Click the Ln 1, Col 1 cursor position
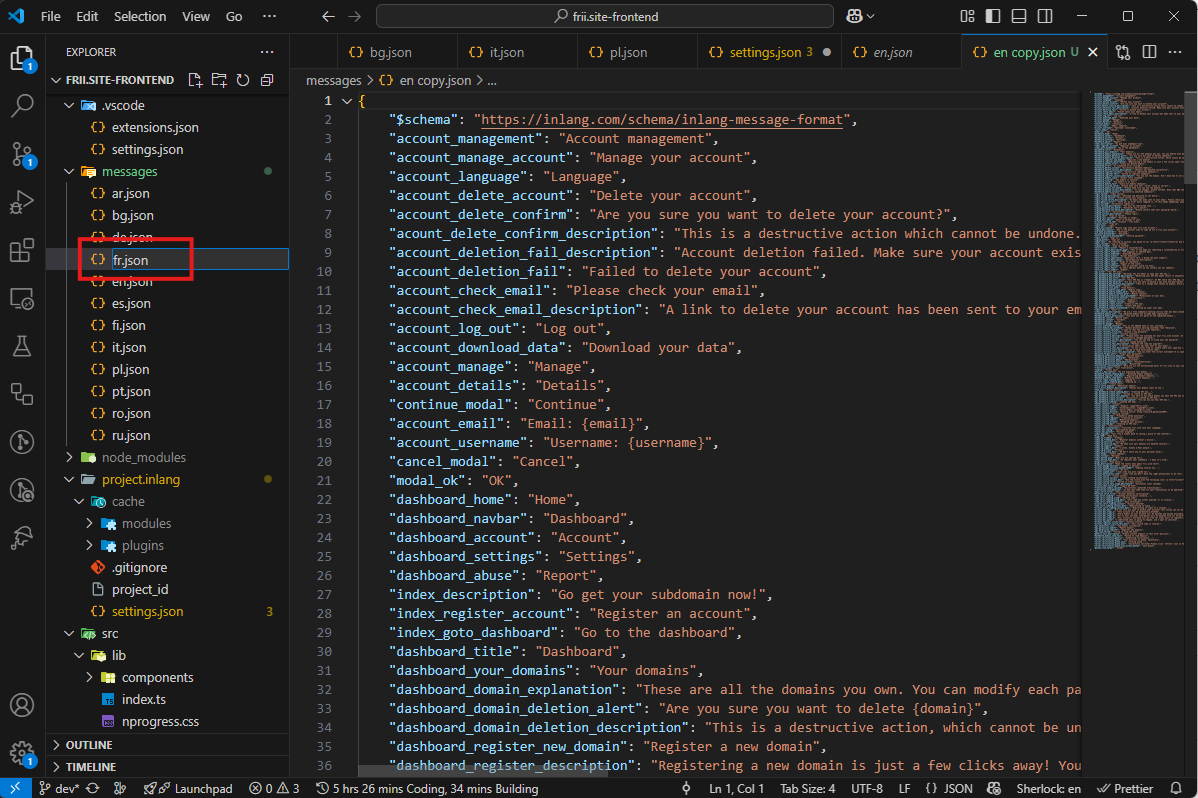 coord(737,788)
